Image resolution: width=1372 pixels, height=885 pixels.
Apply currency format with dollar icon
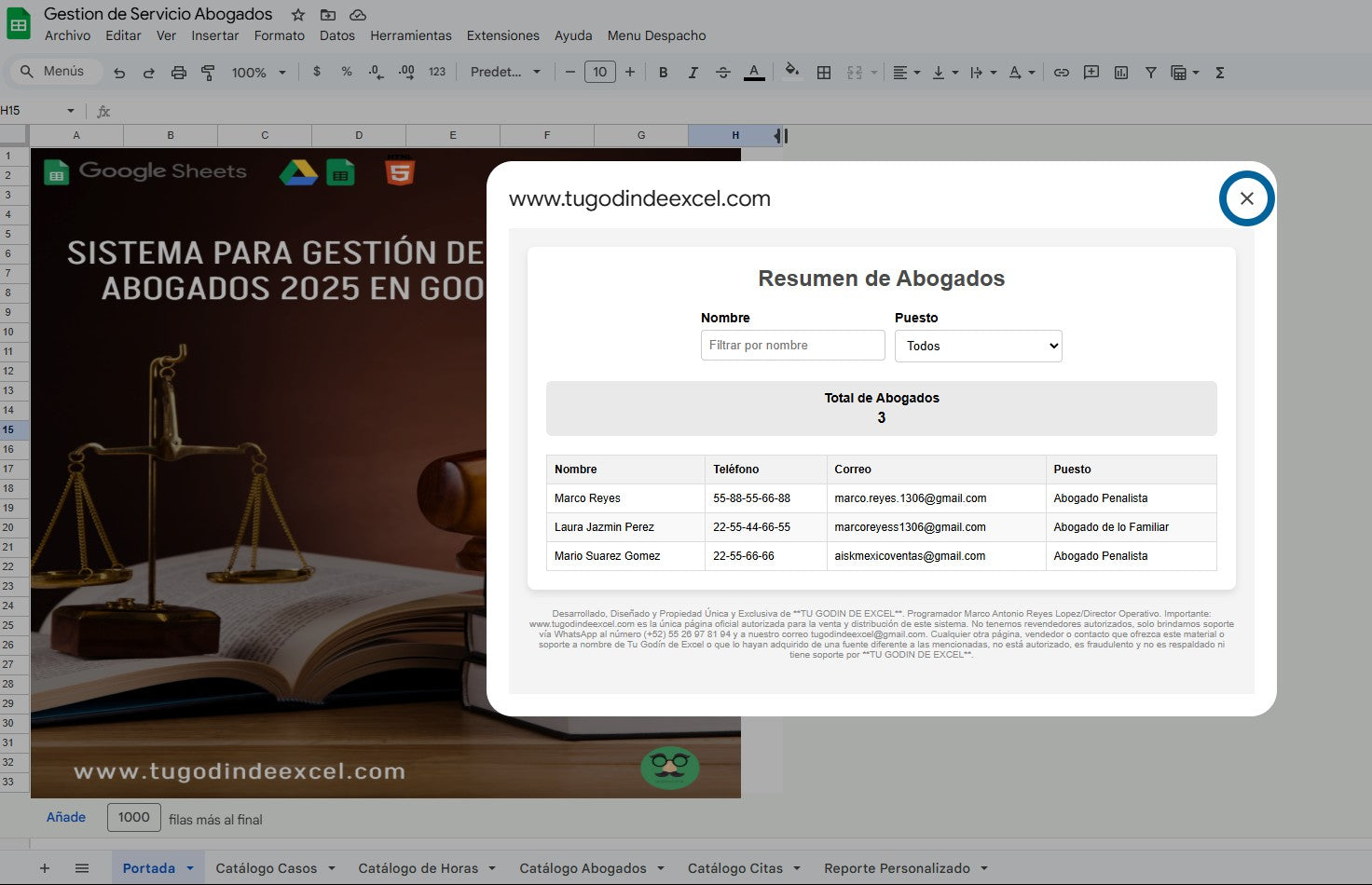point(317,72)
